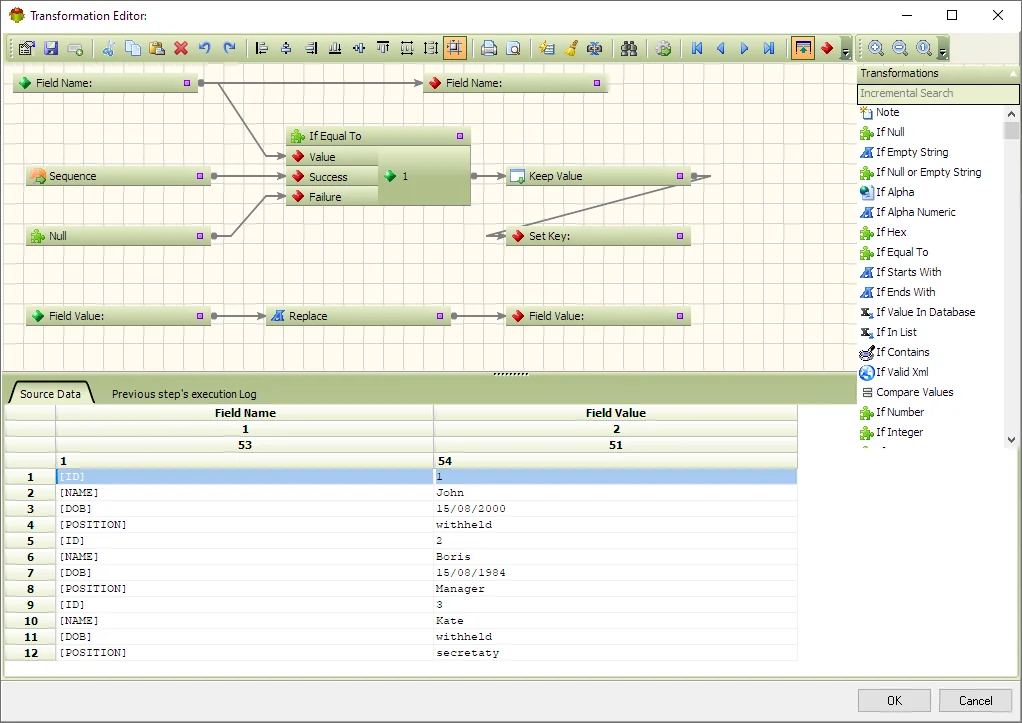This screenshot has width=1022, height=723.
Task: Click the Undo arrow icon
Action: (x=205, y=48)
